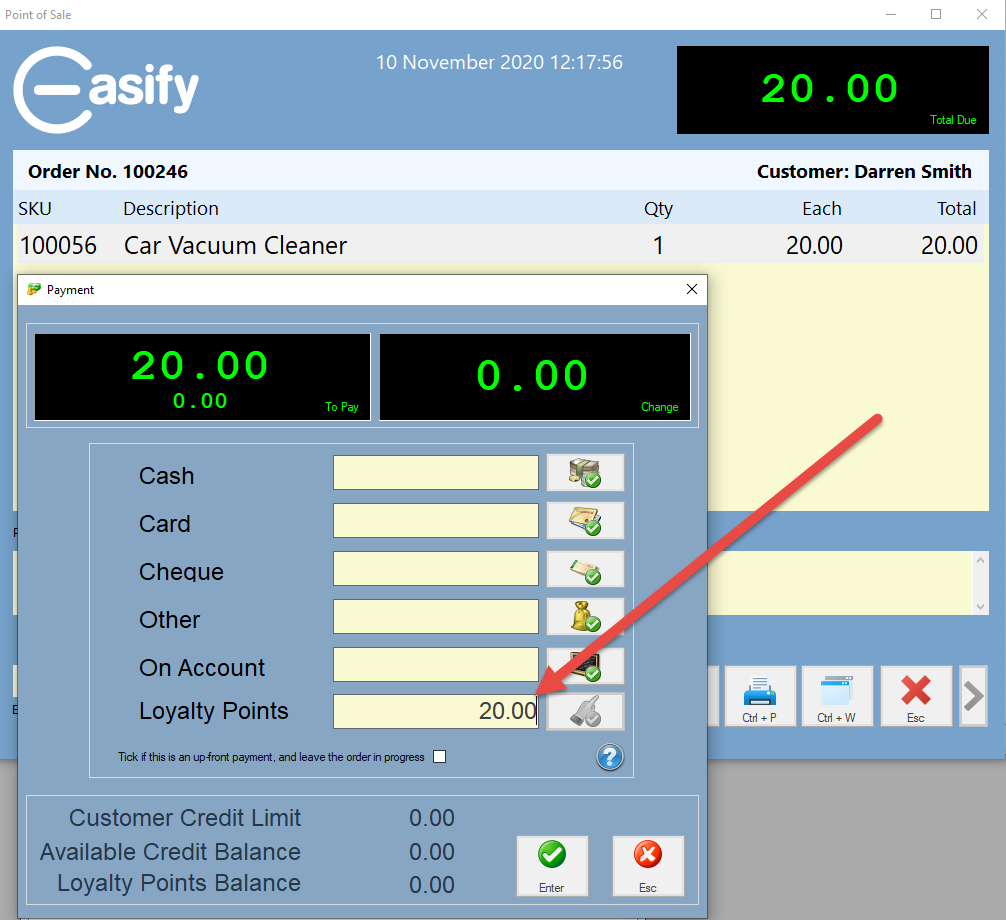Image resolution: width=1006 pixels, height=920 pixels.
Task: Open help with the blue question mark
Action: click(x=610, y=757)
